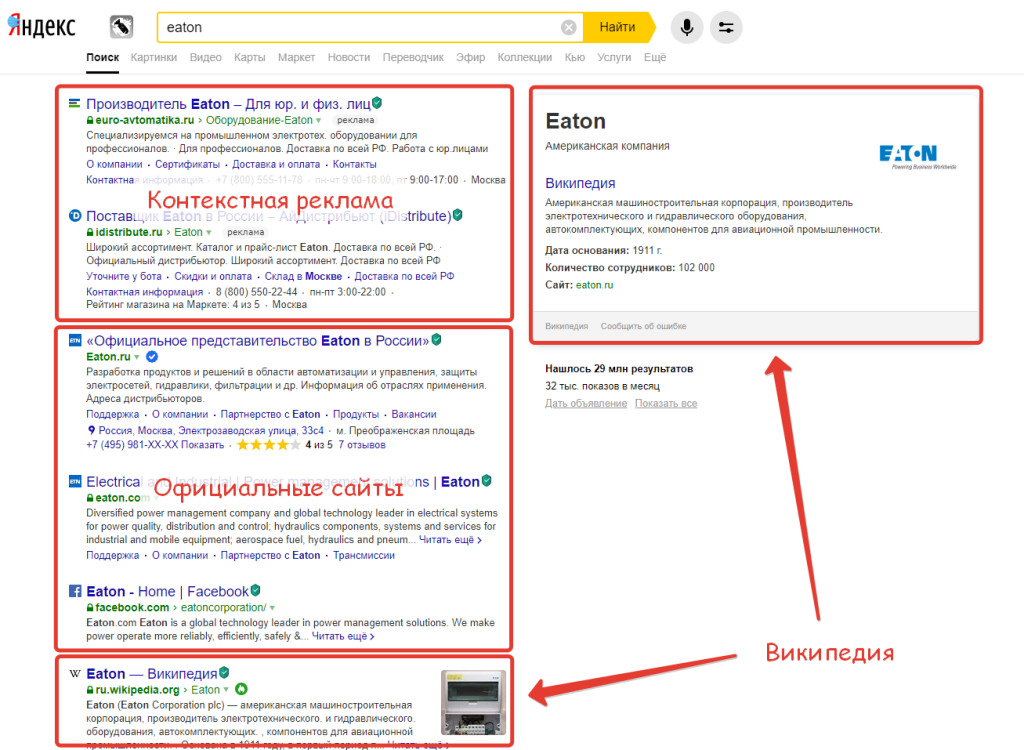Open Википедия heading in info card

[x=580, y=183]
